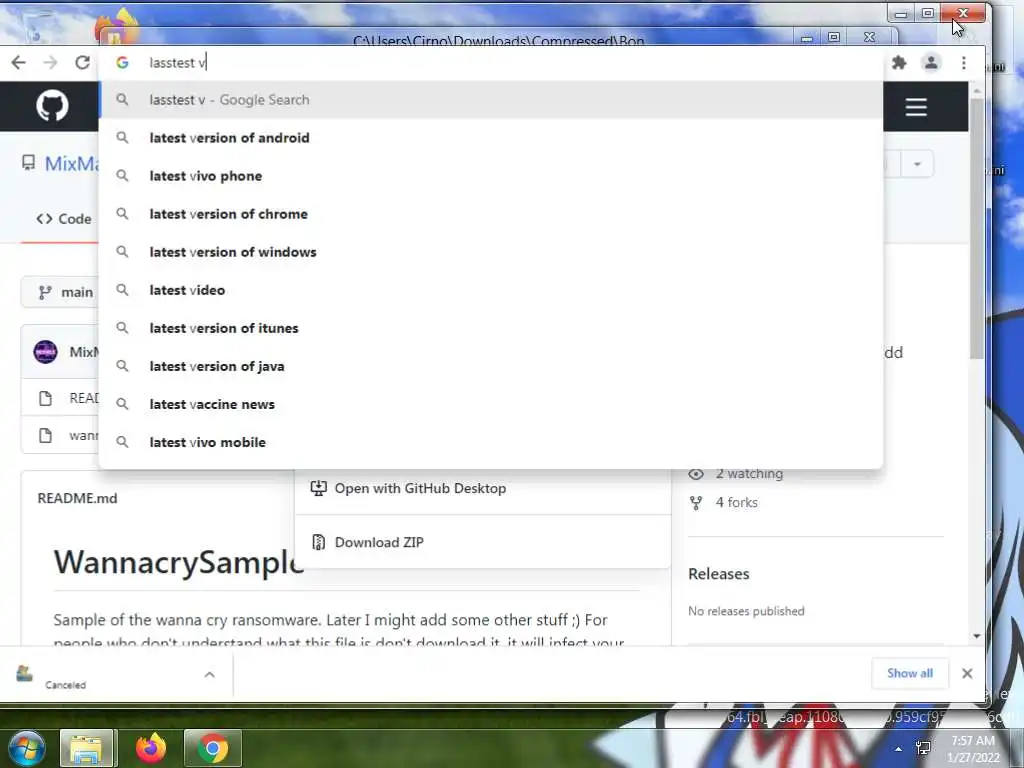Click the fork icon beside 4 forks
Viewport: 1024px width, 768px height.
tap(696, 503)
